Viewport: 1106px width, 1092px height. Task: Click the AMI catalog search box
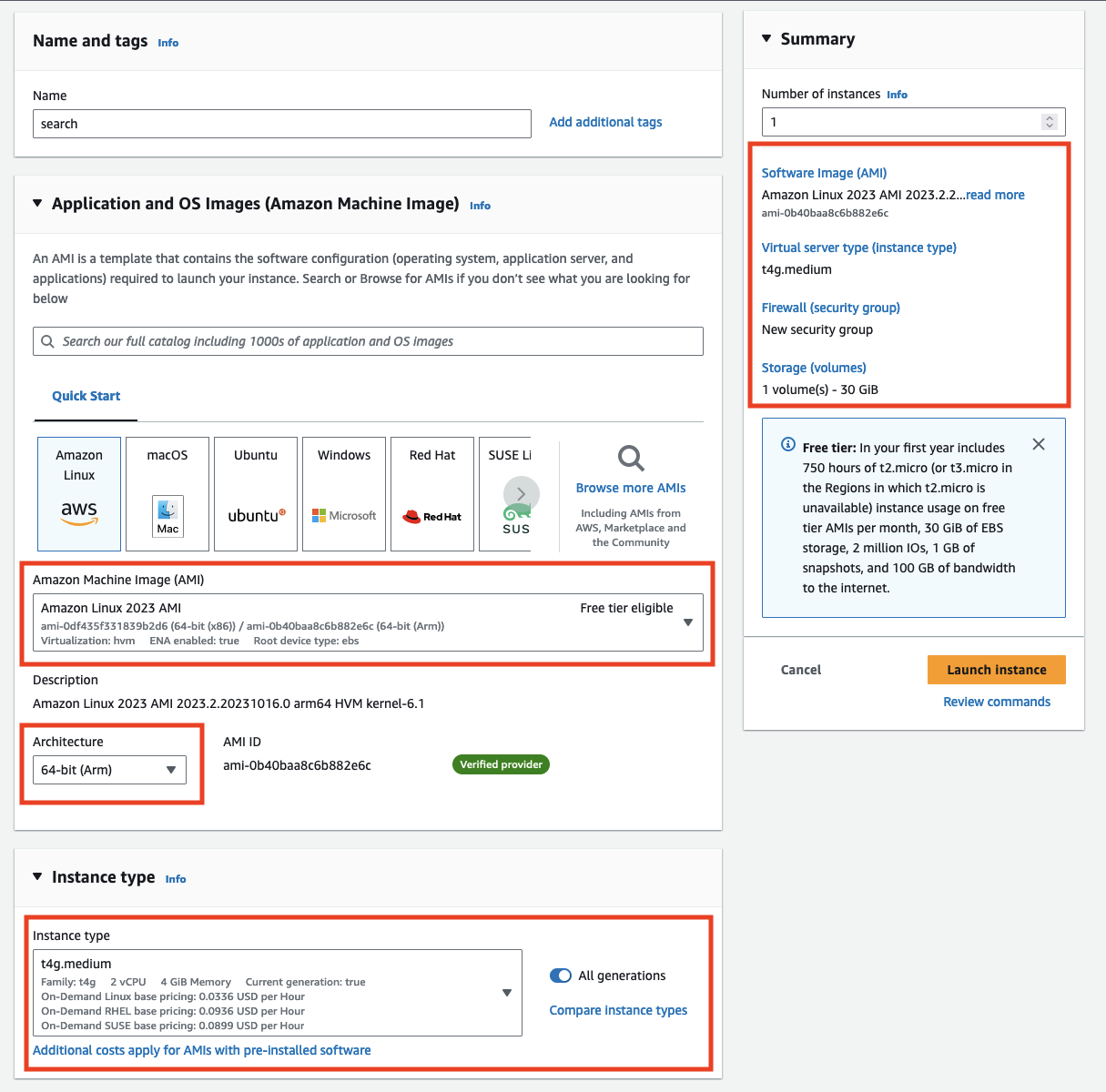[x=368, y=341]
